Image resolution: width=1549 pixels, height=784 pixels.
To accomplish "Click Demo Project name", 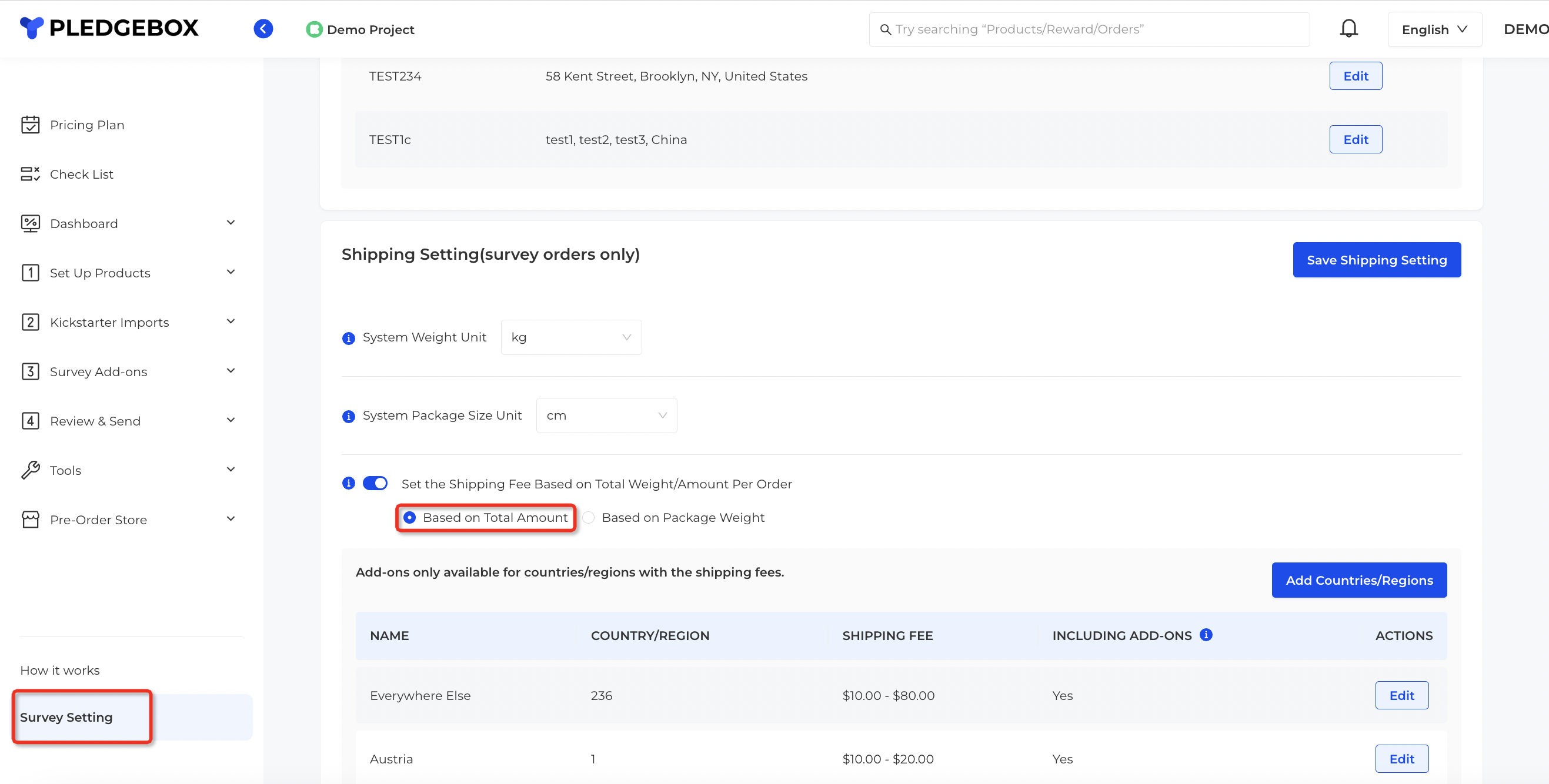I will [x=370, y=30].
